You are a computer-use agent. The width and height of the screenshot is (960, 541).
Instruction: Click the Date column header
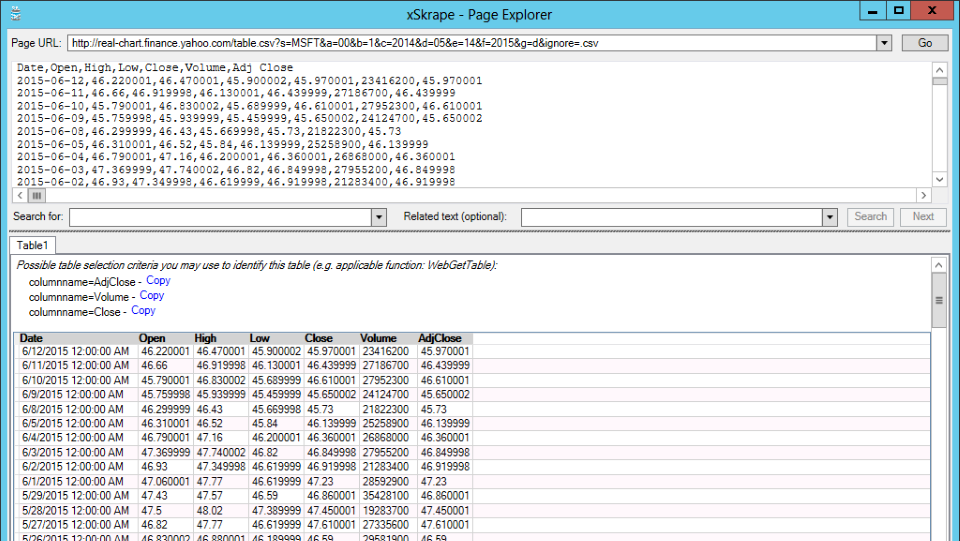[76, 338]
